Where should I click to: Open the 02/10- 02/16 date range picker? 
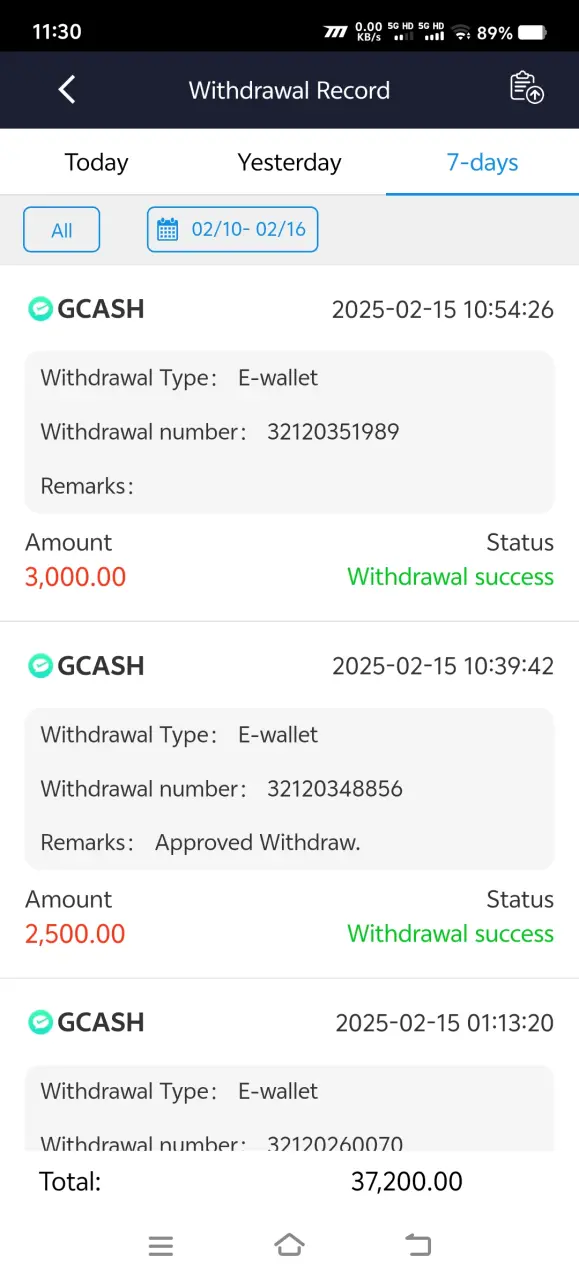232,230
